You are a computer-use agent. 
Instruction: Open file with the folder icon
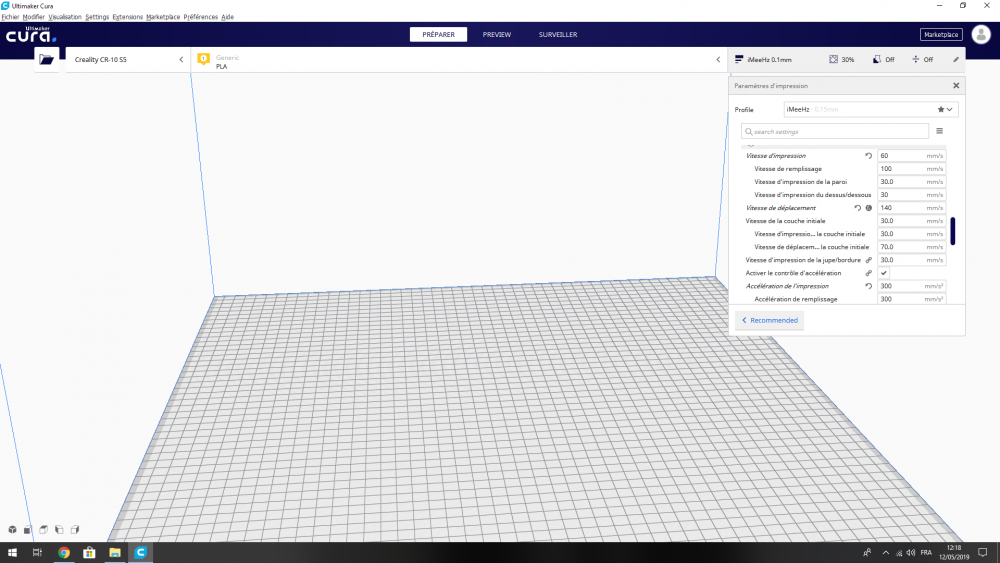tap(47, 59)
